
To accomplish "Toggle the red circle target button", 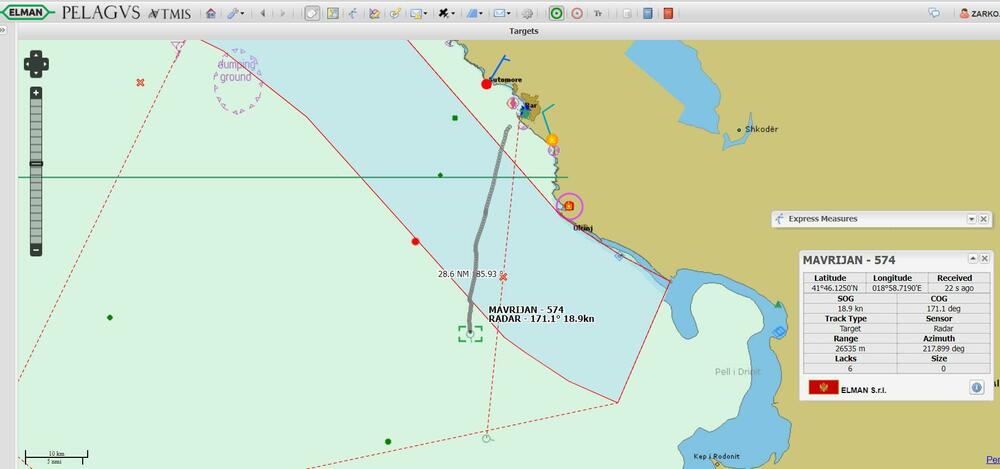I will 576,14.
